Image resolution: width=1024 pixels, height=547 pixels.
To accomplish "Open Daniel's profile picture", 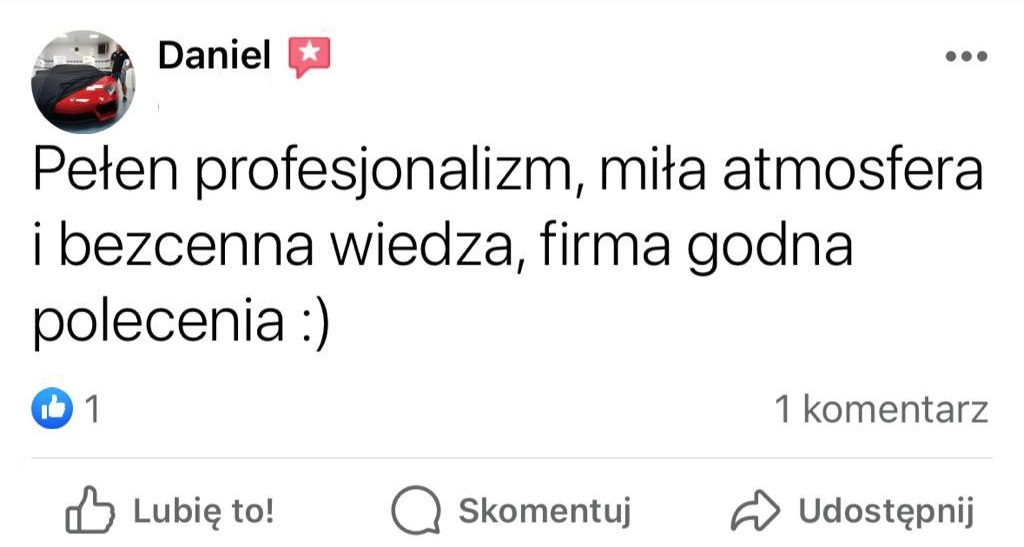I will point(83,83).
